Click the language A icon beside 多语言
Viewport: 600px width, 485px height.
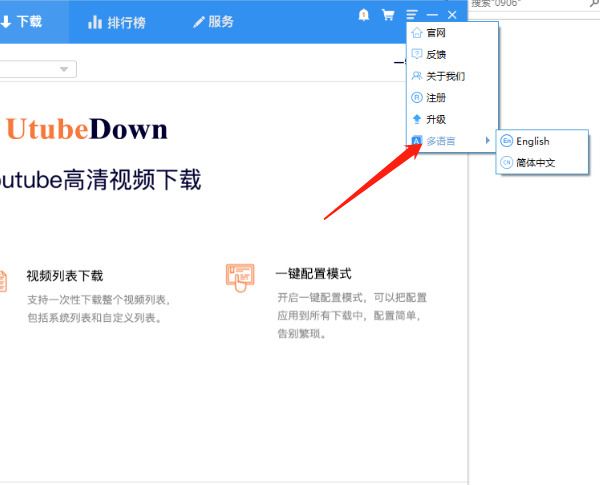[417, 141]
